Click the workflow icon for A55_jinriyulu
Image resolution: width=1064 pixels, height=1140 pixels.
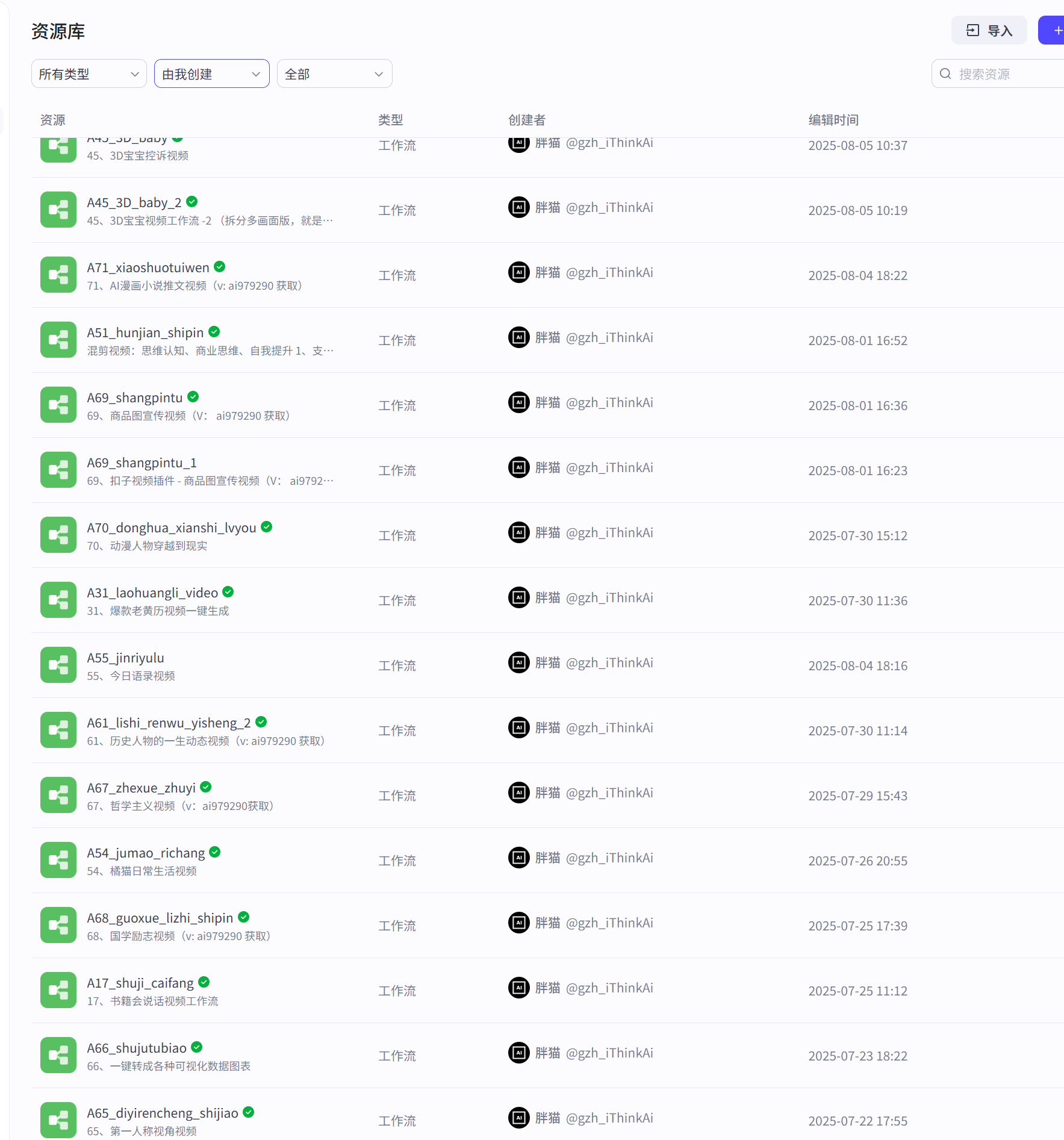click(x=58, y=665)
